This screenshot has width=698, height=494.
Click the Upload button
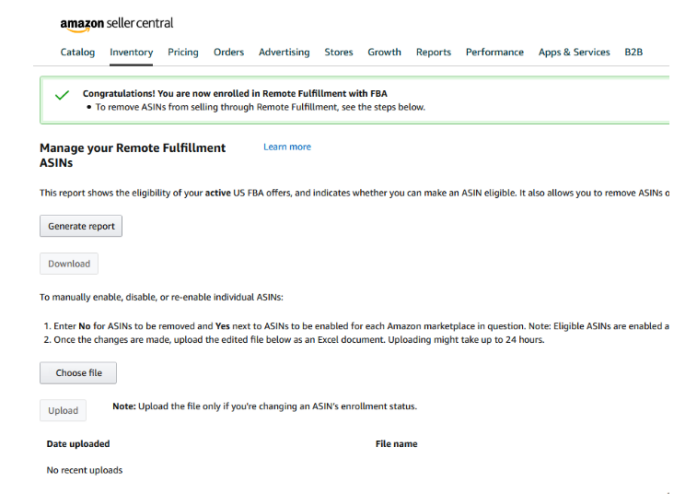[x=63, y=410]
